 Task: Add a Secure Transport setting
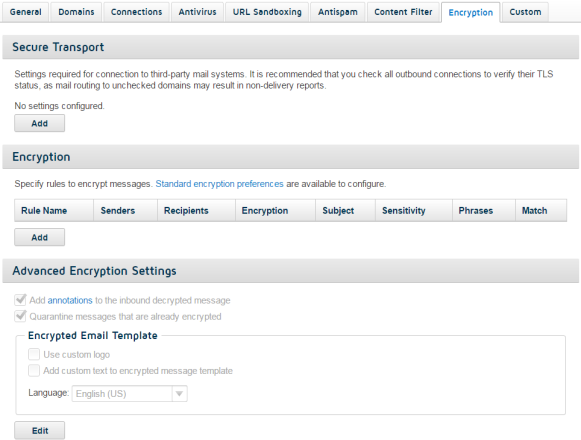pyautogui.click(x=40, y=123)
